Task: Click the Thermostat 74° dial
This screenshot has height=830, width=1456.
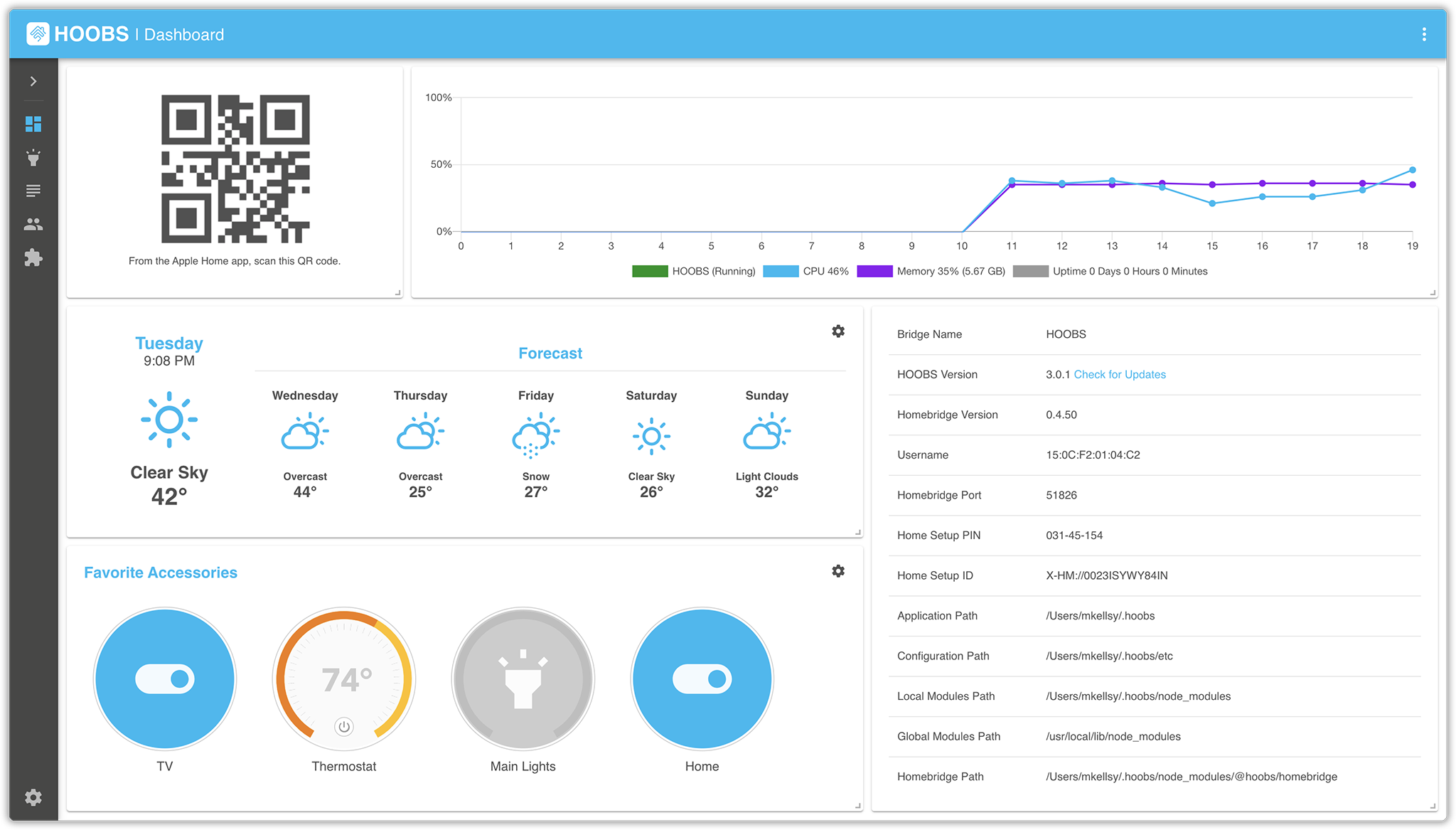Action: click(346, 679)
